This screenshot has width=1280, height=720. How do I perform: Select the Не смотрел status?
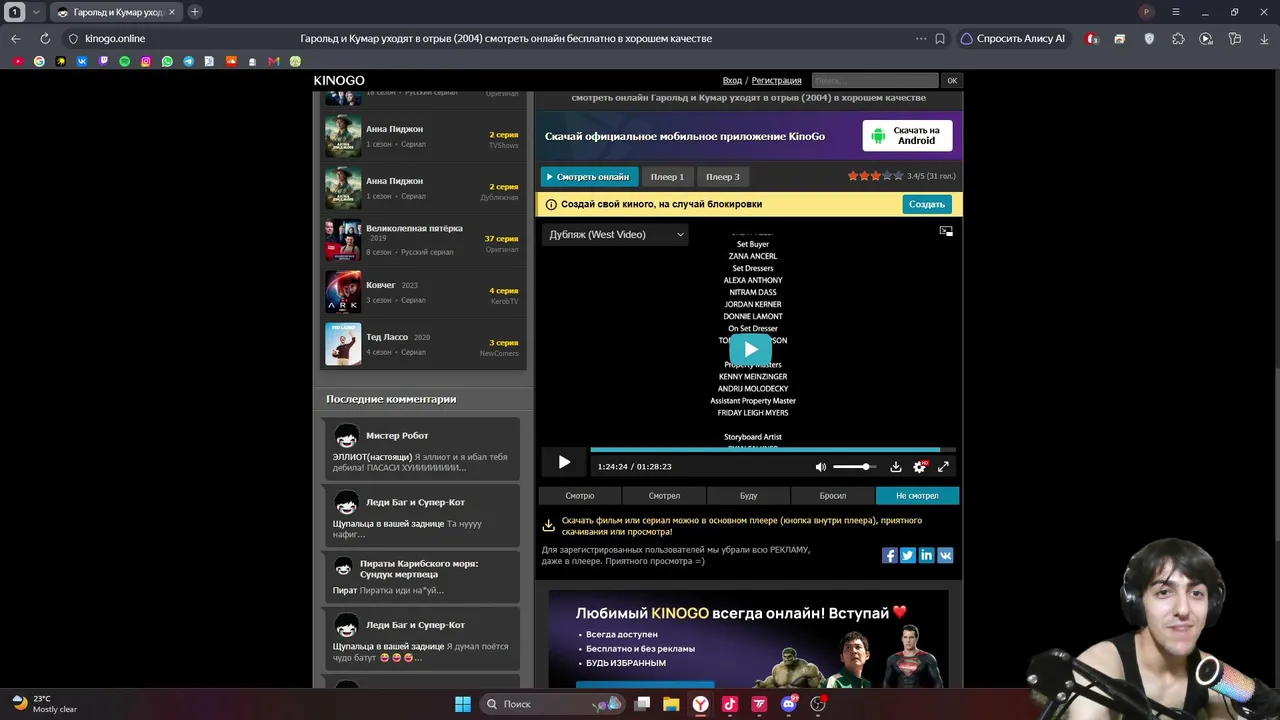click(x=917, y=496)
